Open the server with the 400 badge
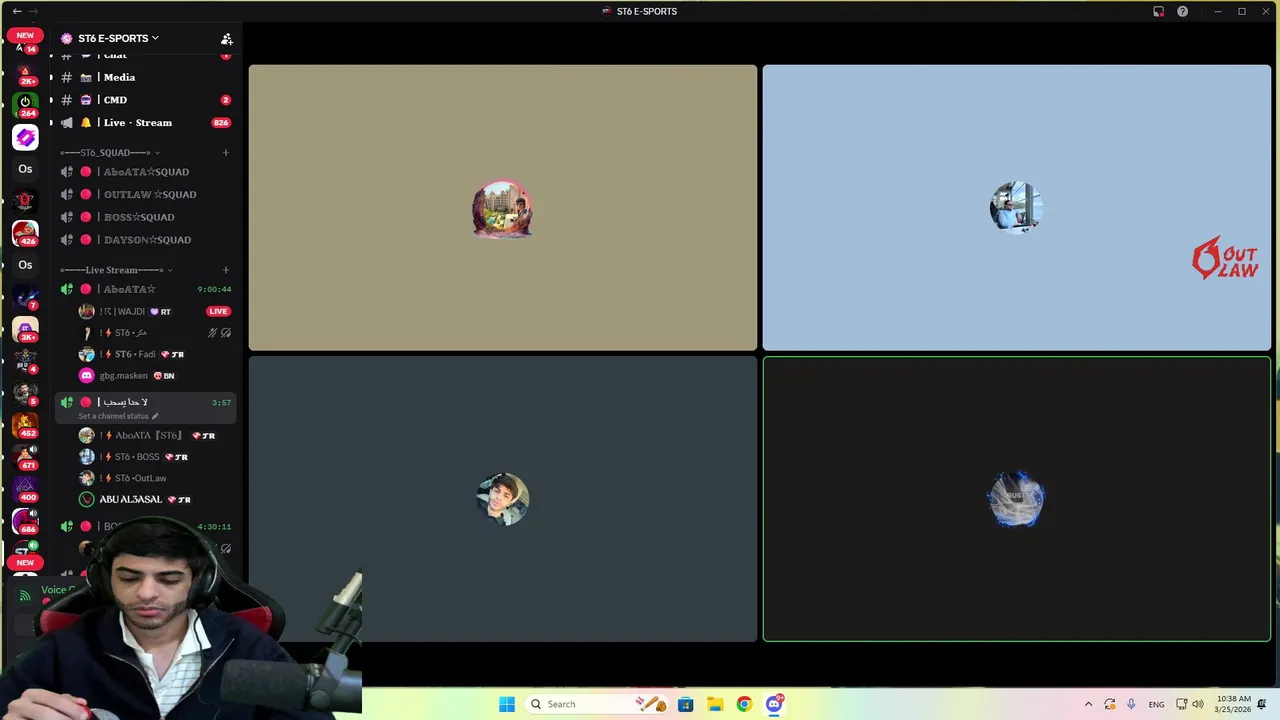Image resolution: width=1280 pixels, height=720 pixels. point(25,489)
